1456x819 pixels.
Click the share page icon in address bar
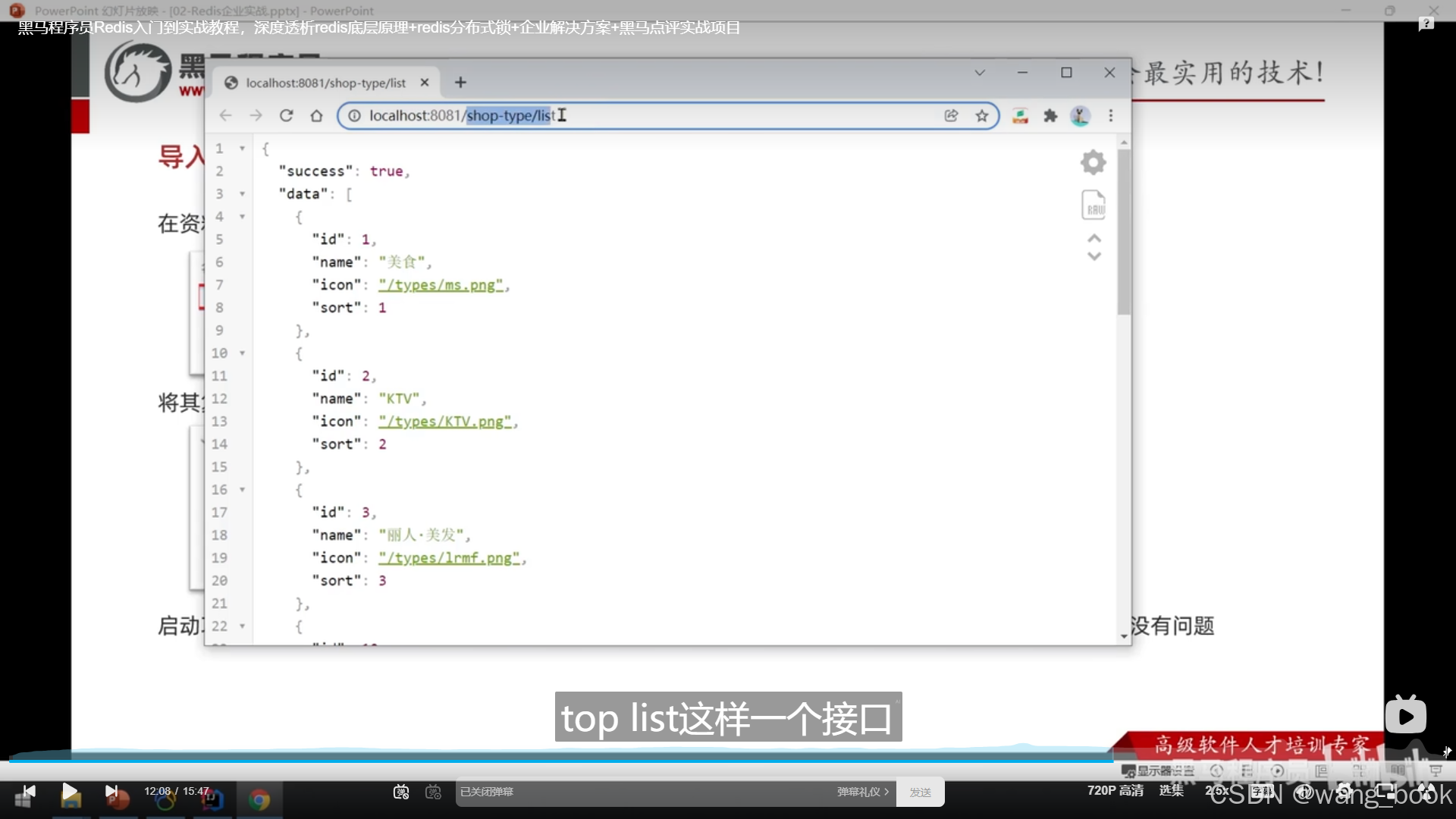point(951,115)
